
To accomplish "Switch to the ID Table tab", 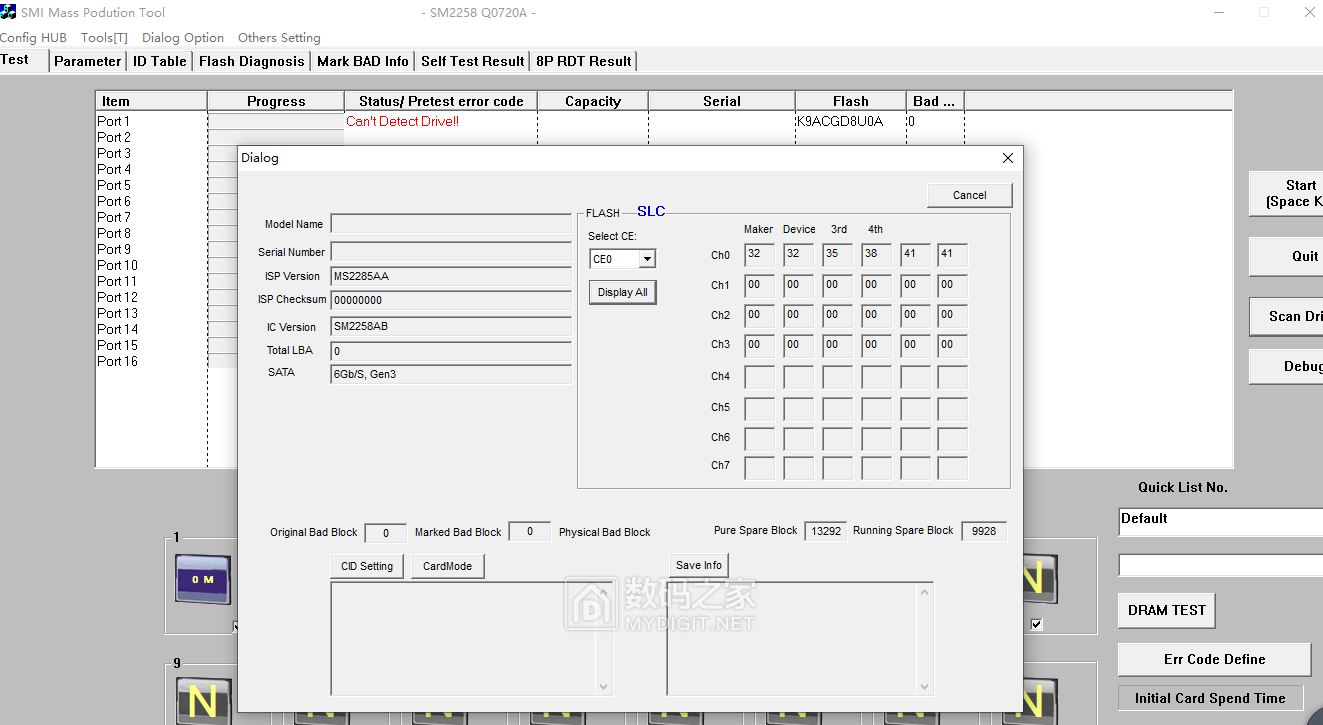I will tap(160, 61).
